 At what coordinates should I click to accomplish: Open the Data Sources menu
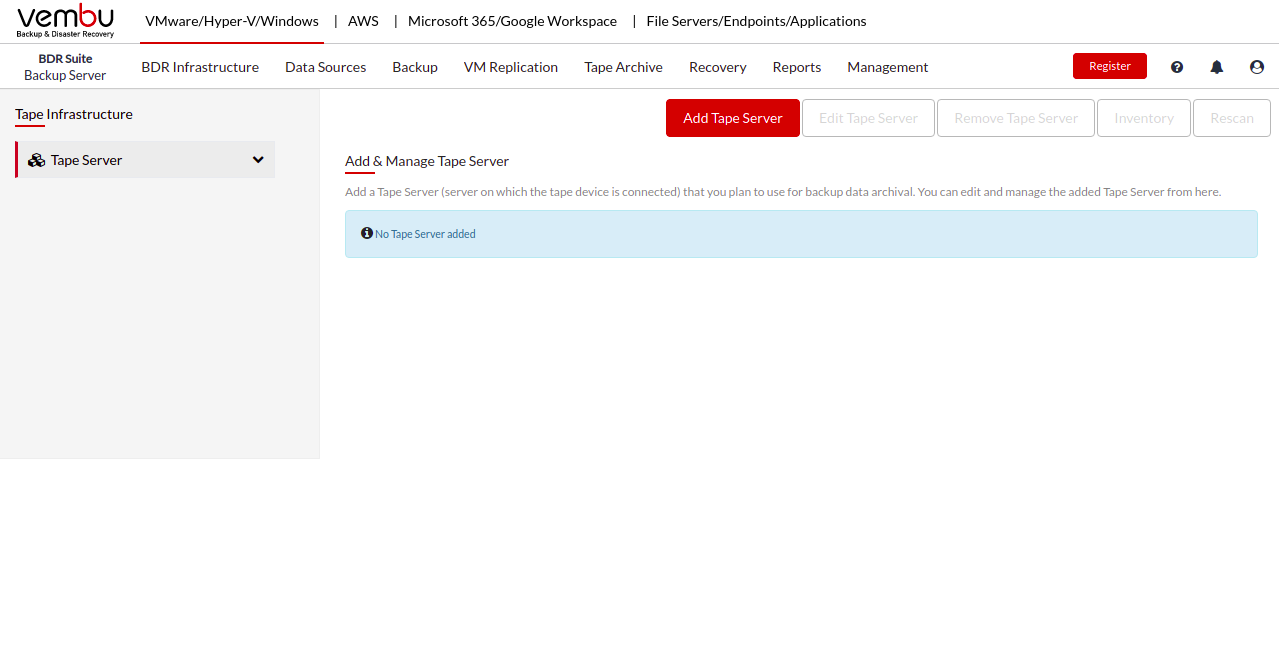pyautogui.click(x=325, y=67)
